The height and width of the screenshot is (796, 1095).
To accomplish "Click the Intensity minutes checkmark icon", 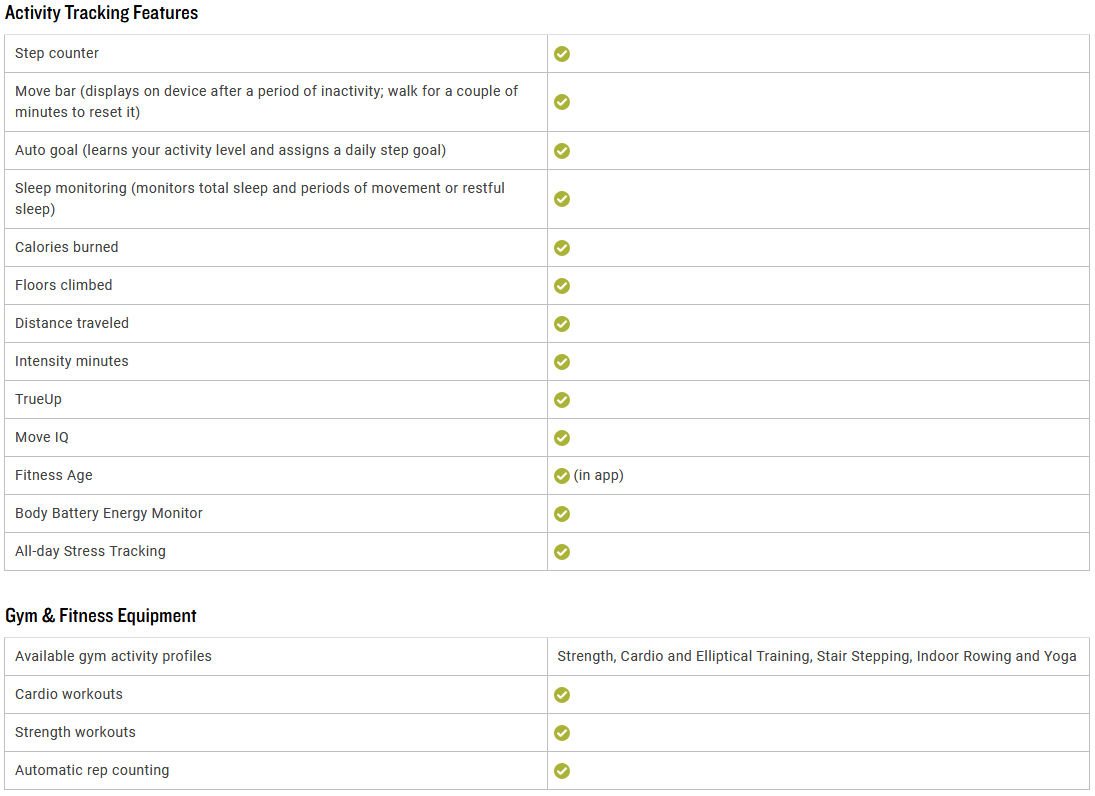I will tap(561, 362).
